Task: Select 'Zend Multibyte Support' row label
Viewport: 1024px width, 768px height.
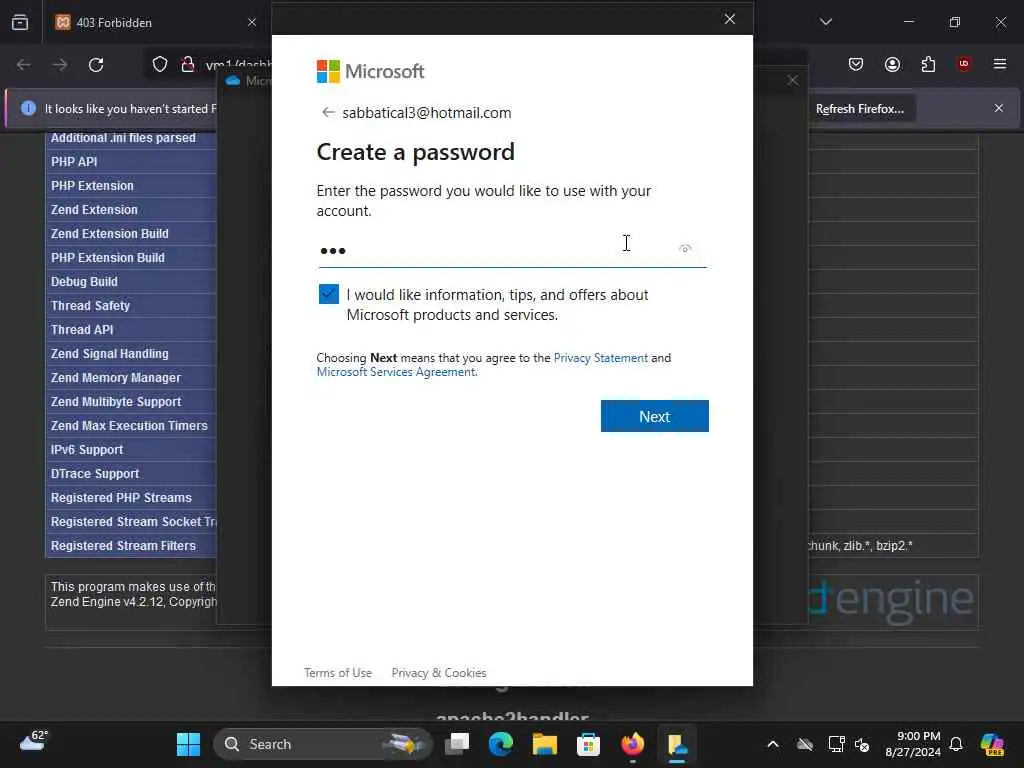Action: click(x=116, y=402)
